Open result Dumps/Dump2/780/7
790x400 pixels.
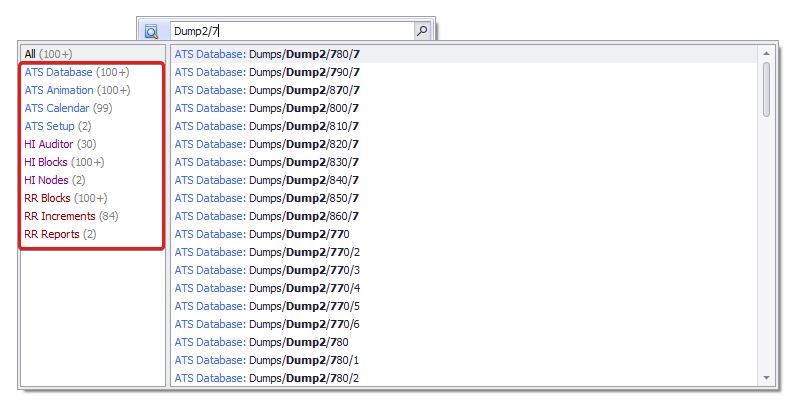pyautogui.click(x=464, y=54)
